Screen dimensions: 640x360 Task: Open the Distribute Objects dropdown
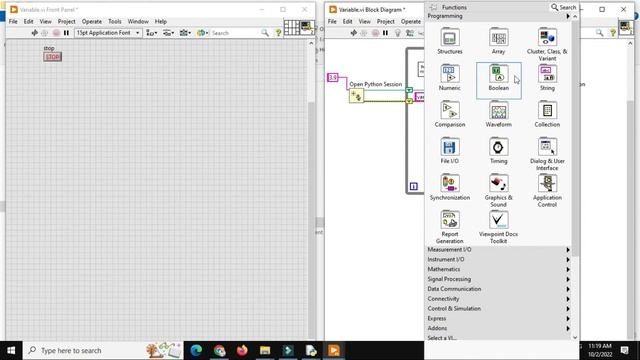168,33
